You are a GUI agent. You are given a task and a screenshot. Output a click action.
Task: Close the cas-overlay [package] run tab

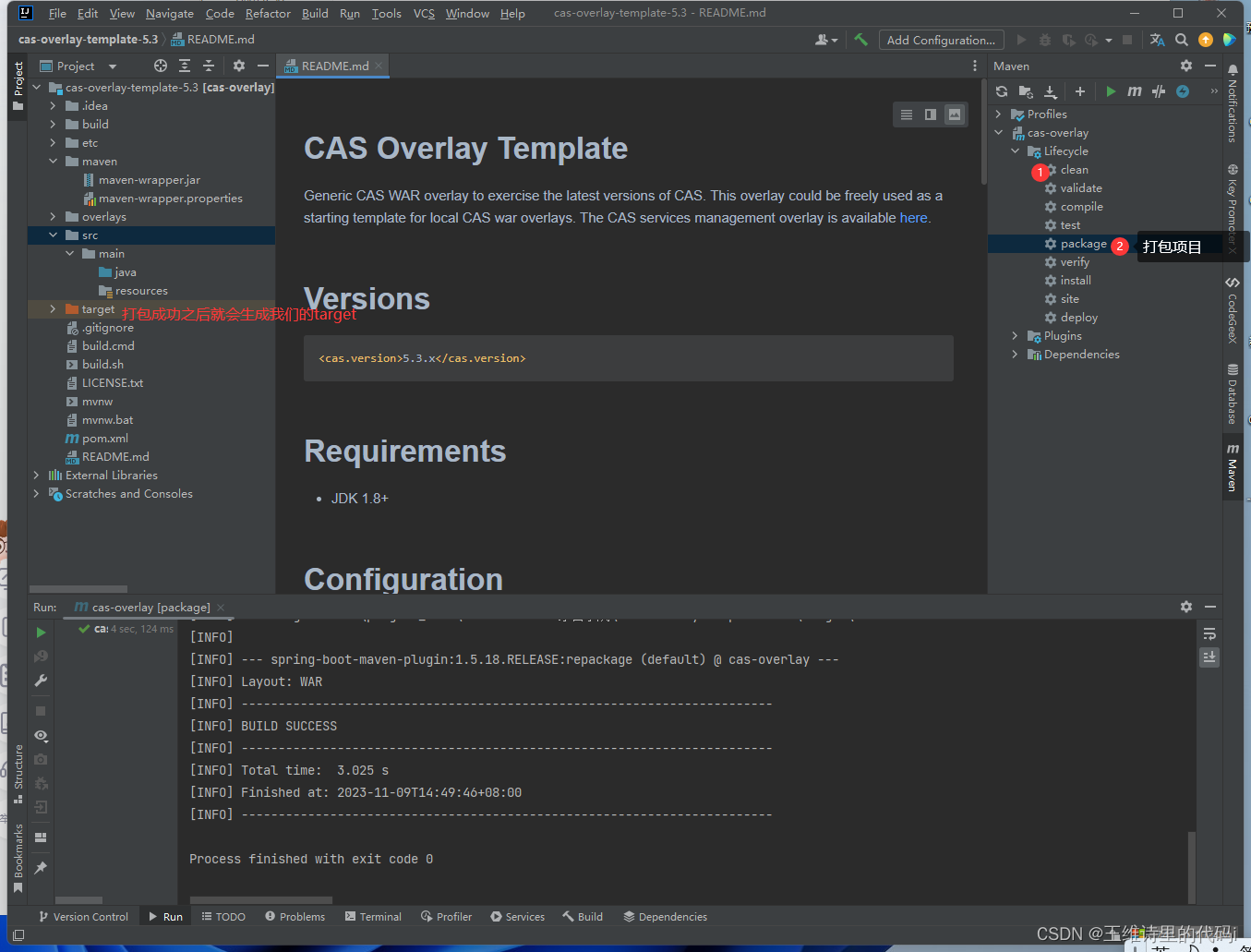221,608
